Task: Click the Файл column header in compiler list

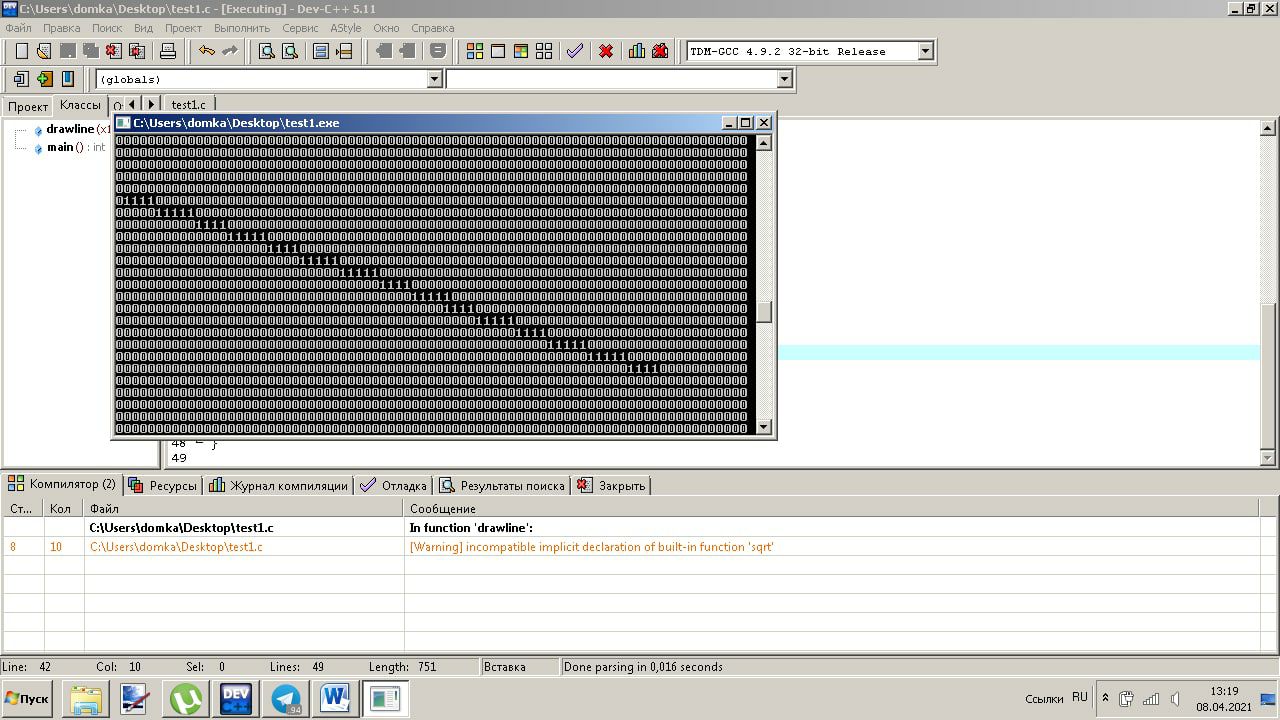Action: pos(244,509)
